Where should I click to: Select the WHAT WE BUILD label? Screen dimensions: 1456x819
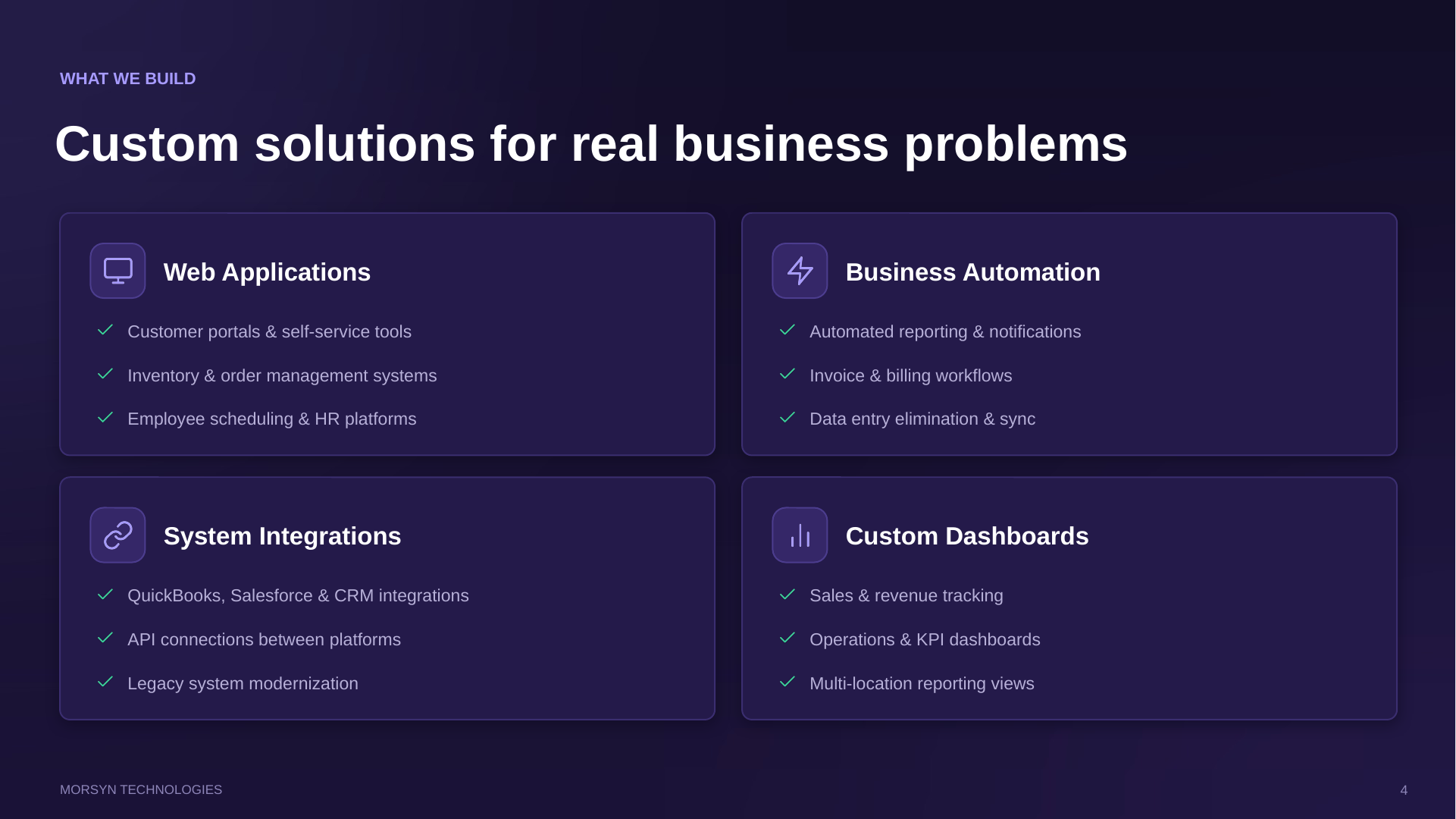(128, 79)
